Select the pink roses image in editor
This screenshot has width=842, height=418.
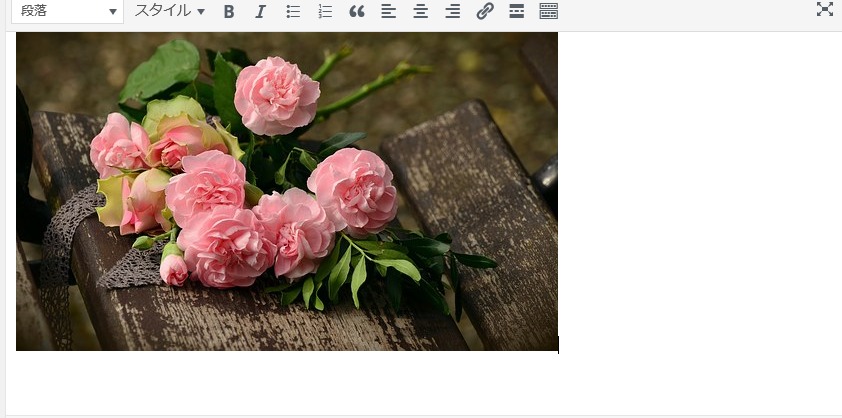pos(287,191)
